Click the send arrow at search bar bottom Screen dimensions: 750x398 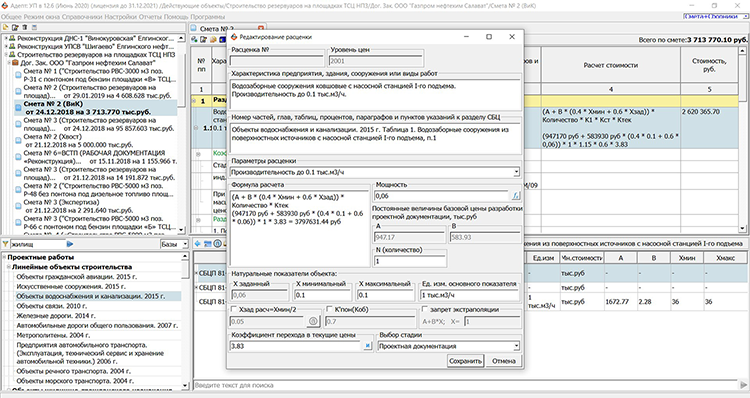pos(743,385)
